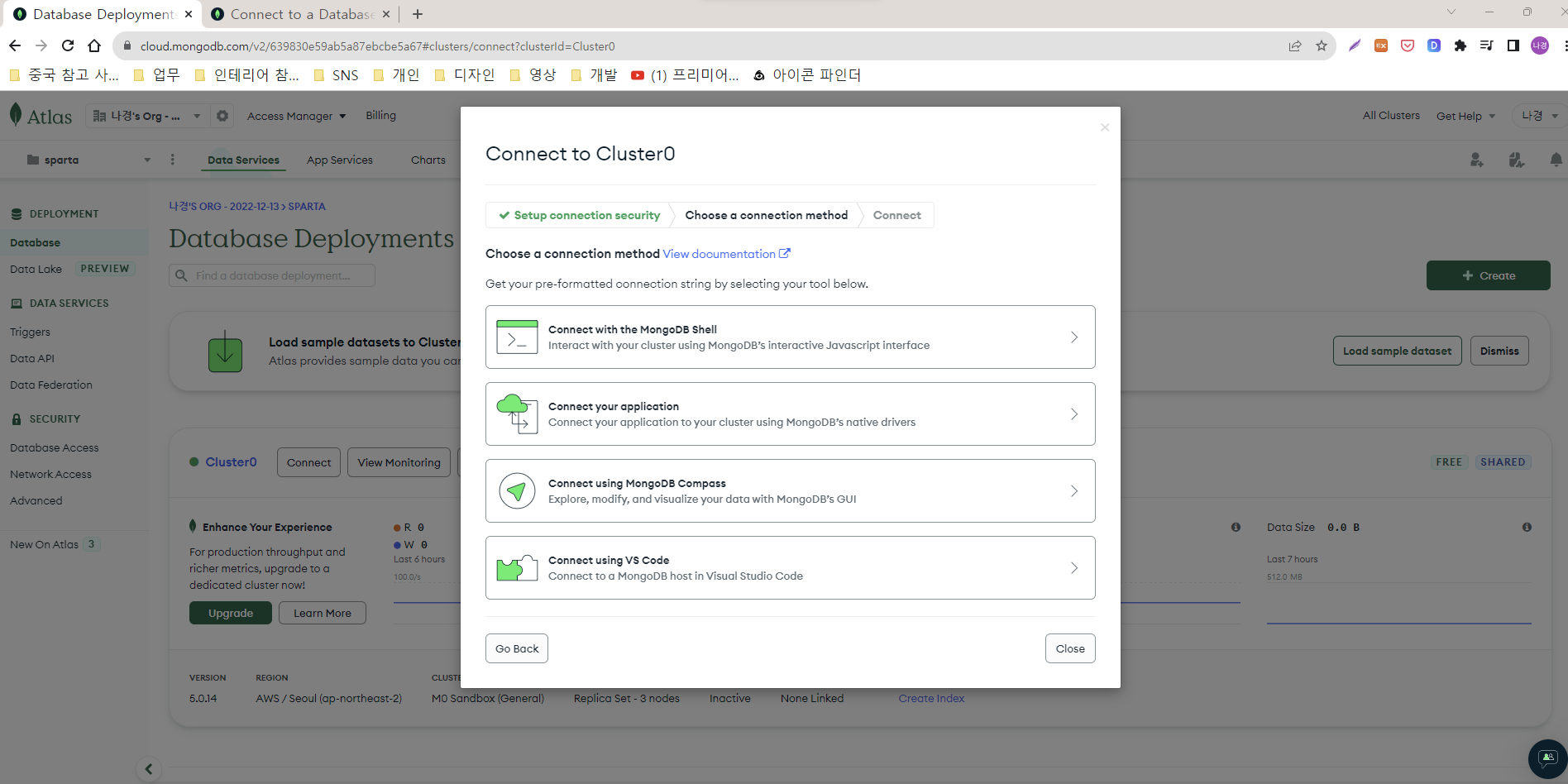The width and height of the screenshot is (1568, 784).
Task: Go to the browser home page
Action: click(94, 45)
